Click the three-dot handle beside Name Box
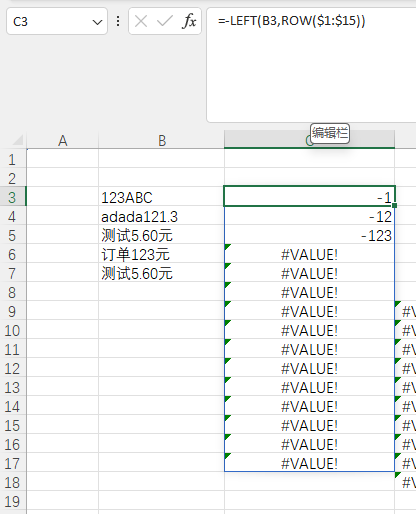The width and height of the screenshot is (416, 514). pos(118,21)
